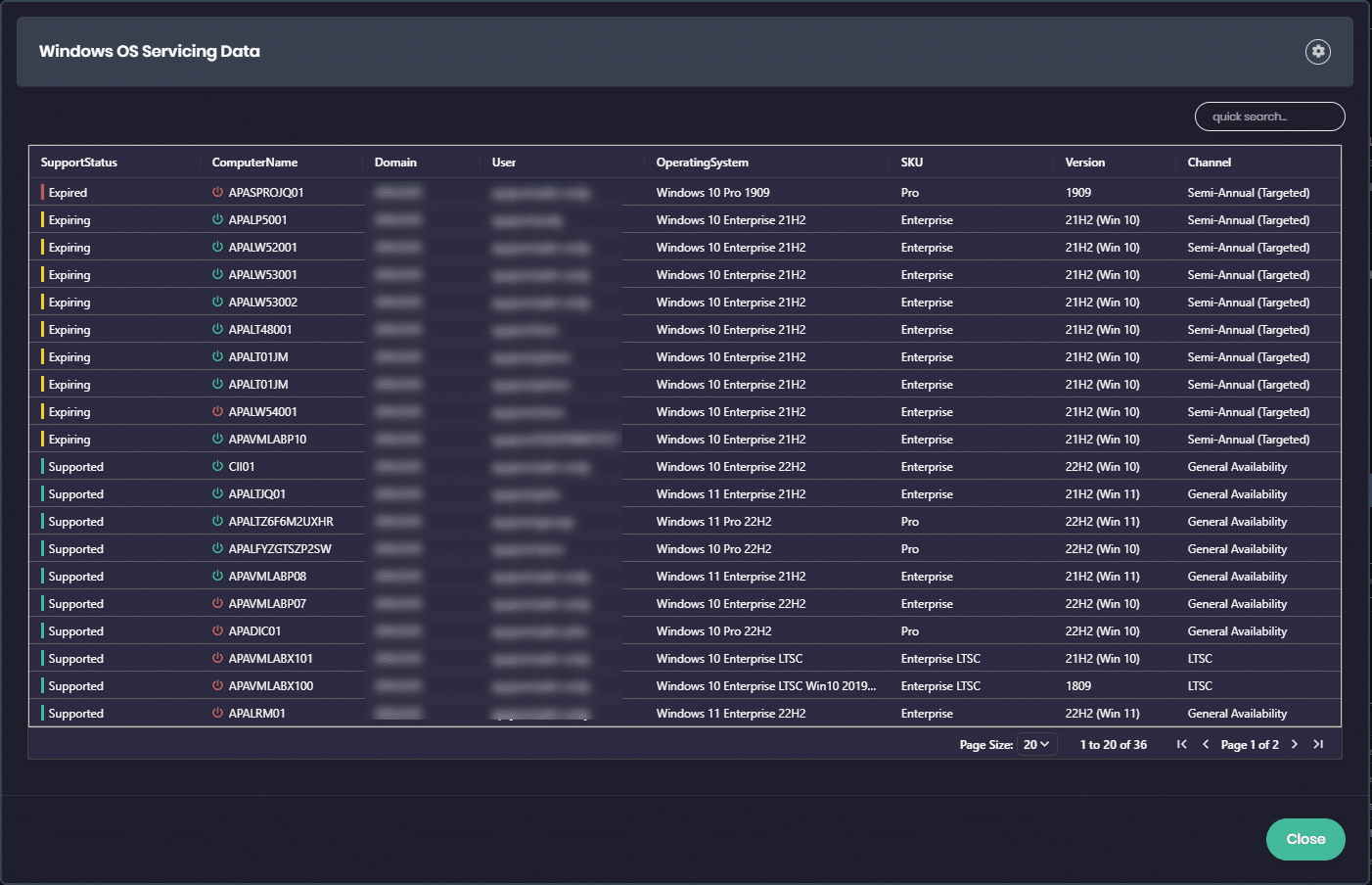
Task: Sort by the SupportStatus column header
Action: tap(79, 163)
